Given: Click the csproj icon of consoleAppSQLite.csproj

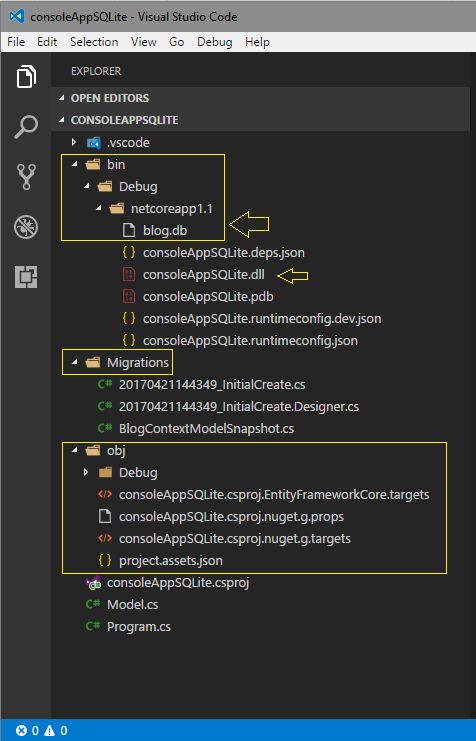Looking at the screenshot, I should pos(93,583).
